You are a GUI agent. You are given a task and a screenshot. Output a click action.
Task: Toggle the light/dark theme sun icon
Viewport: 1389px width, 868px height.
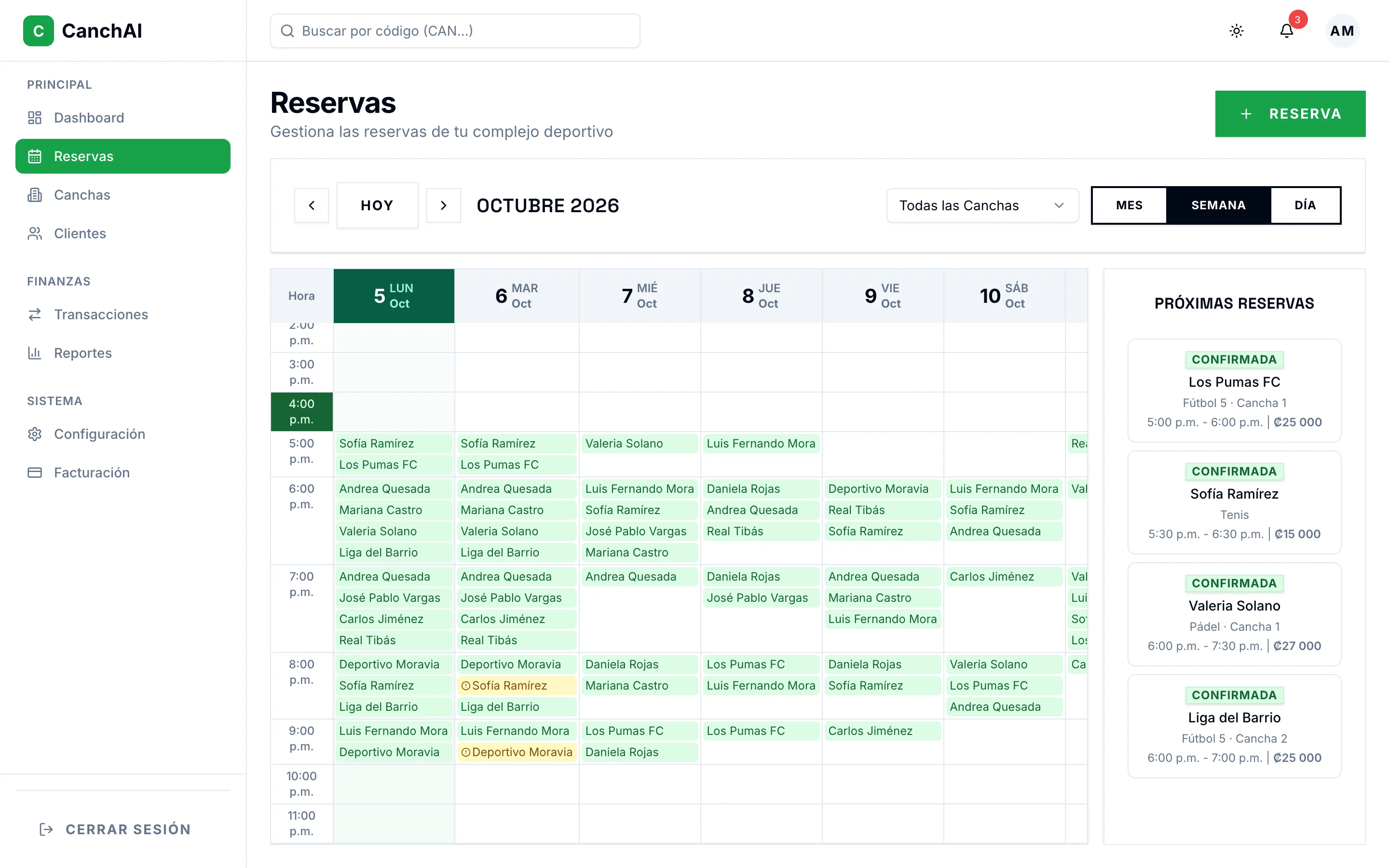pos(1236,31)
